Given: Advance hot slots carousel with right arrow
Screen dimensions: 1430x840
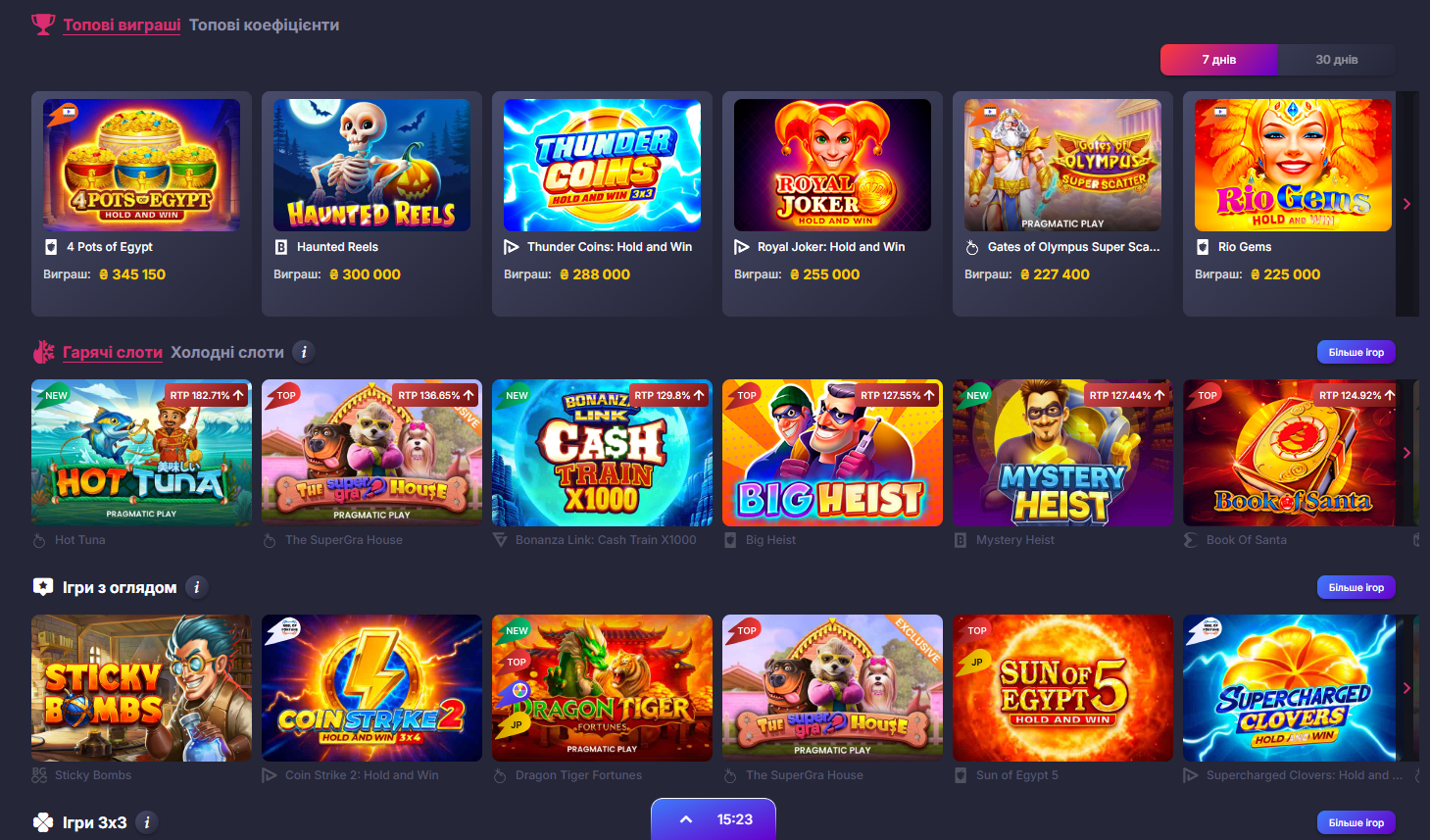Looking at the screenshot, I should (x=1407, y=453).
